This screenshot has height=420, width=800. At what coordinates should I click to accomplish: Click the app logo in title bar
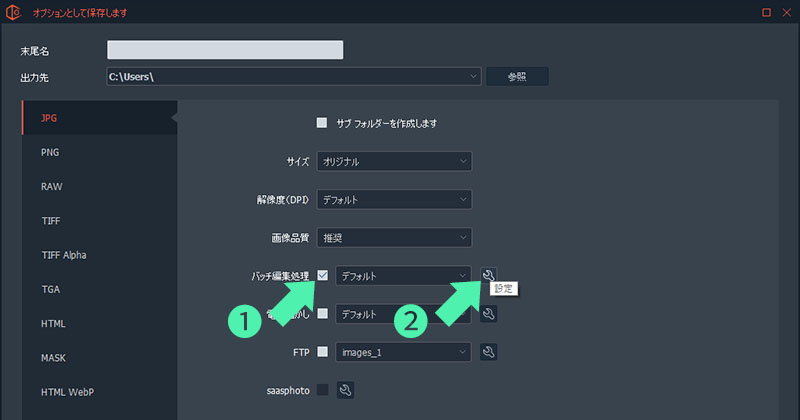(15, 13)
